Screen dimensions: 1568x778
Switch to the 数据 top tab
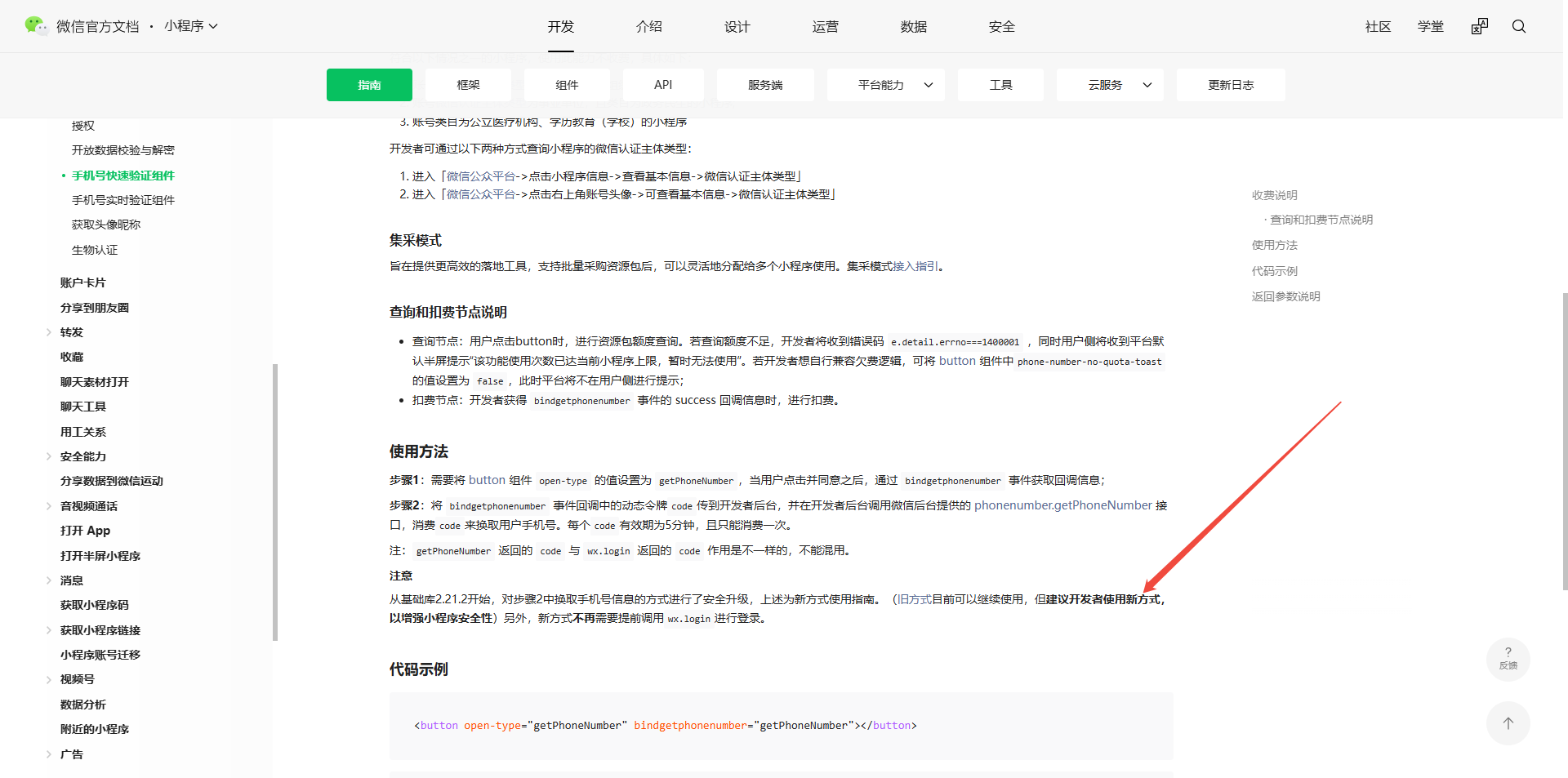(914, 26)
